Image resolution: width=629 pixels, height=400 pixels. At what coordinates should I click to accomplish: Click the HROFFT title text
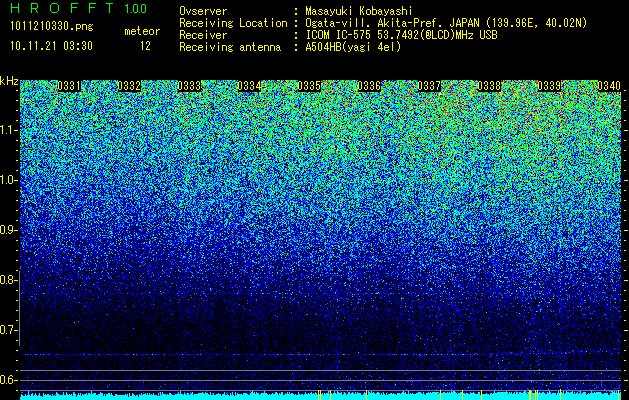62,8
